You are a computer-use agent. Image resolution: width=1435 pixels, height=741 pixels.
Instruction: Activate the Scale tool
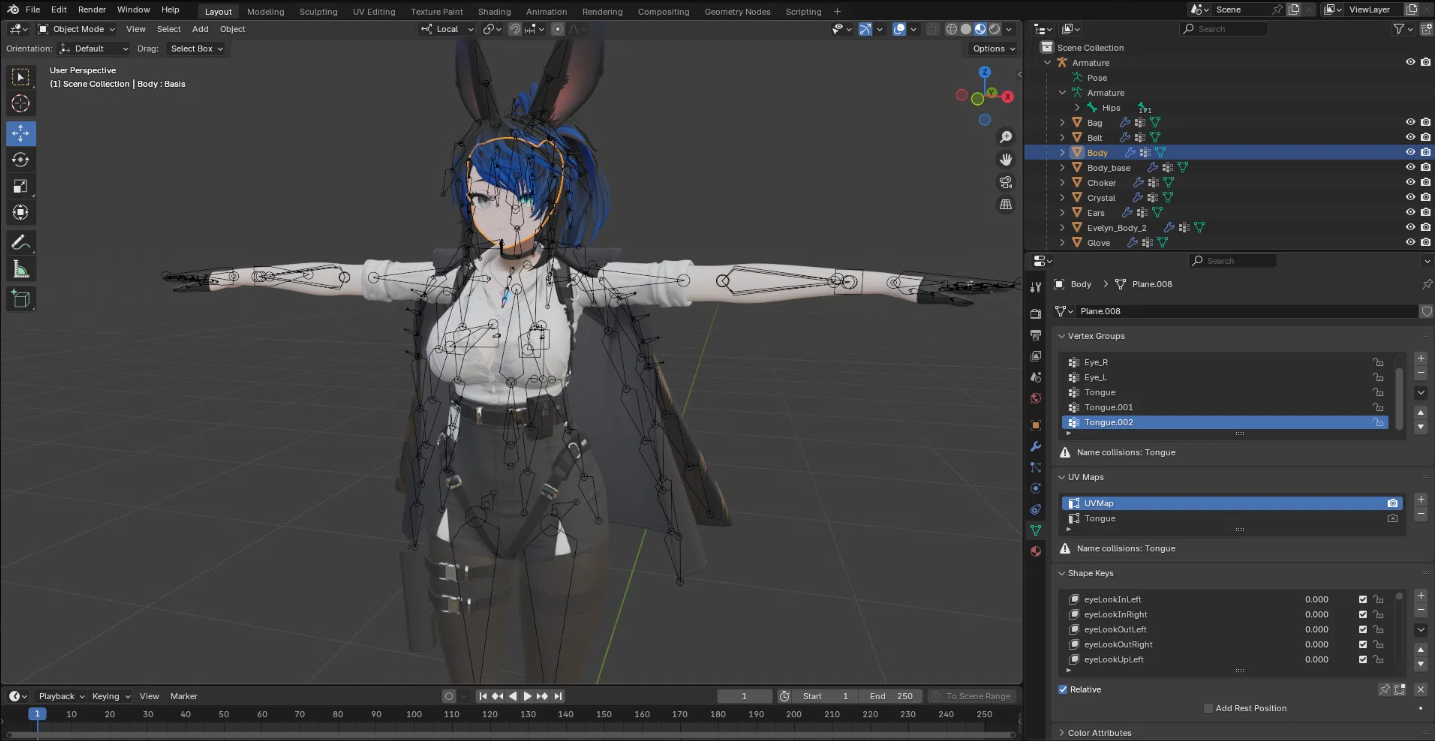coord(21,186)
